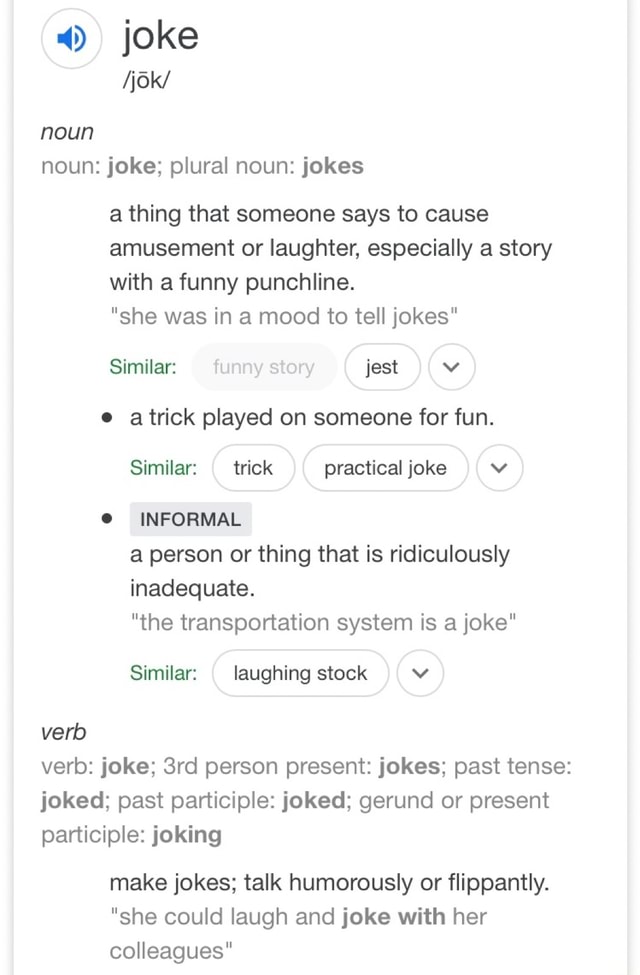Click the Similar label near laughing stock
The image size is (640, 975).
[x=163, y=674]
